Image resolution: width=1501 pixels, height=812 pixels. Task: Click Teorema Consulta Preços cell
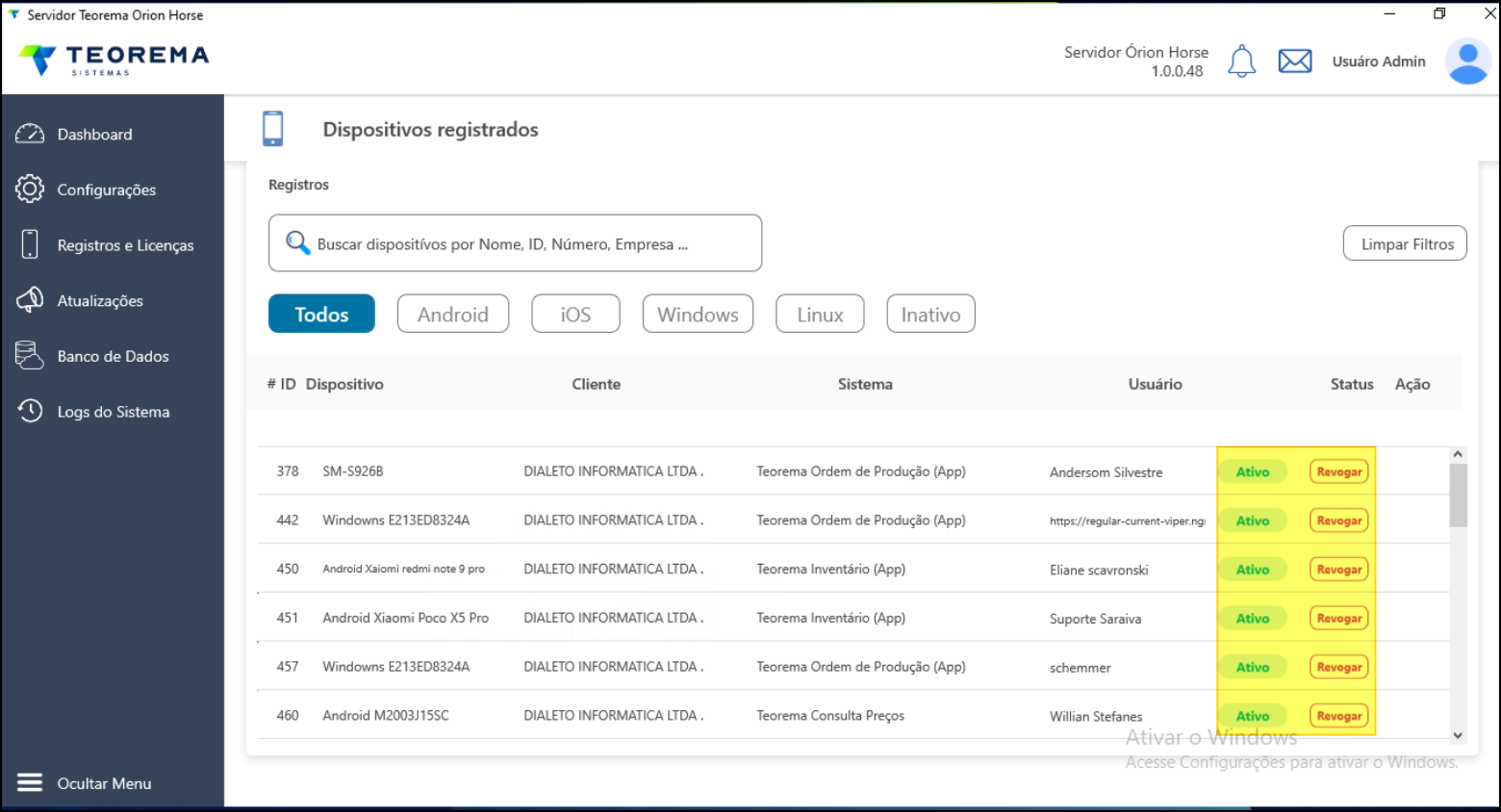click(830, 716)
